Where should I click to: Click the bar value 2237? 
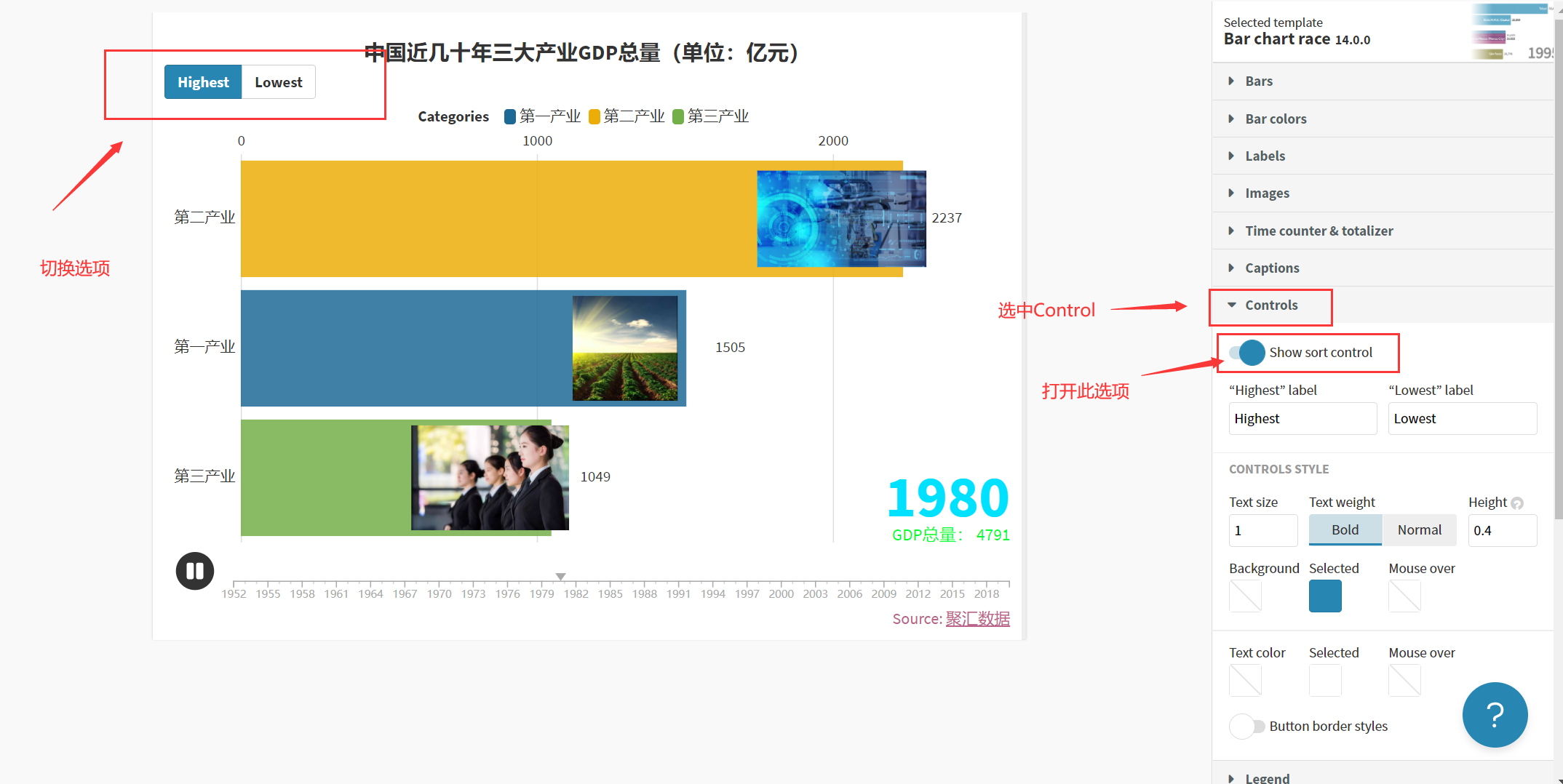click(x=947, y=218)
